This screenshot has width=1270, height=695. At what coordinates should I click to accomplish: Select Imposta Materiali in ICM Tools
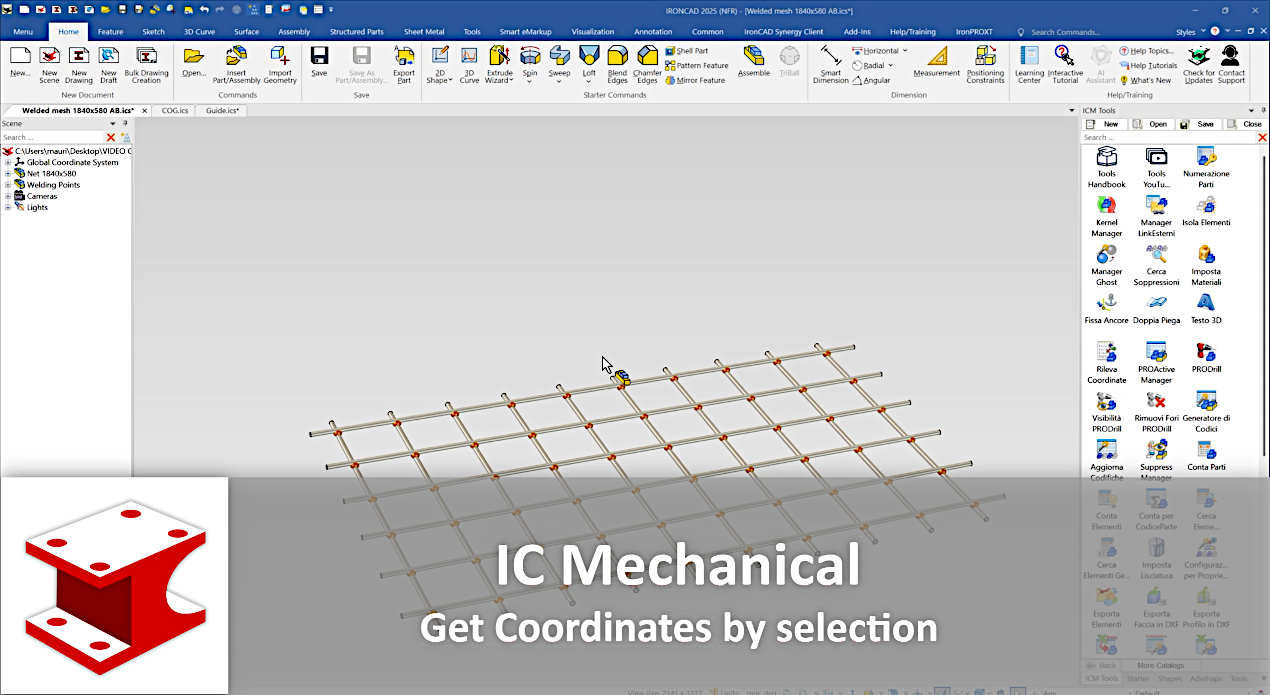click(x=1204, y=262)
